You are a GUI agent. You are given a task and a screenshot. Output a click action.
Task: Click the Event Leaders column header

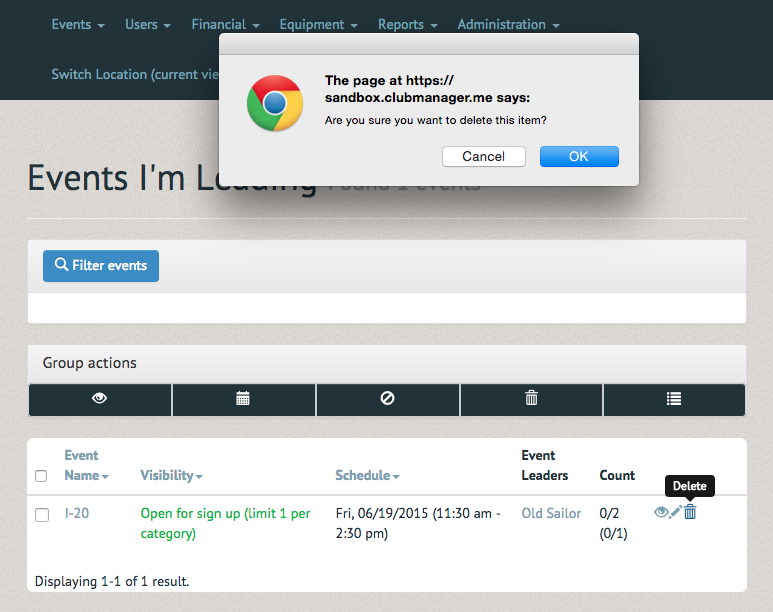point(545,466)
